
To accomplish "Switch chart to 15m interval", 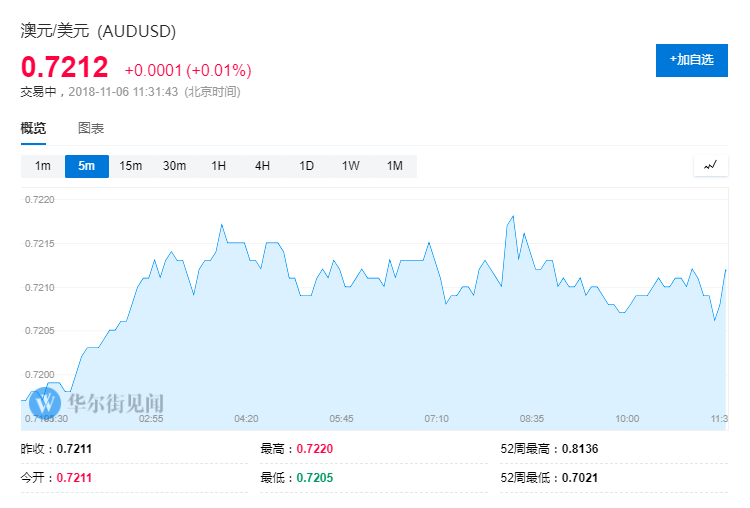I will (x=131, y=166).
